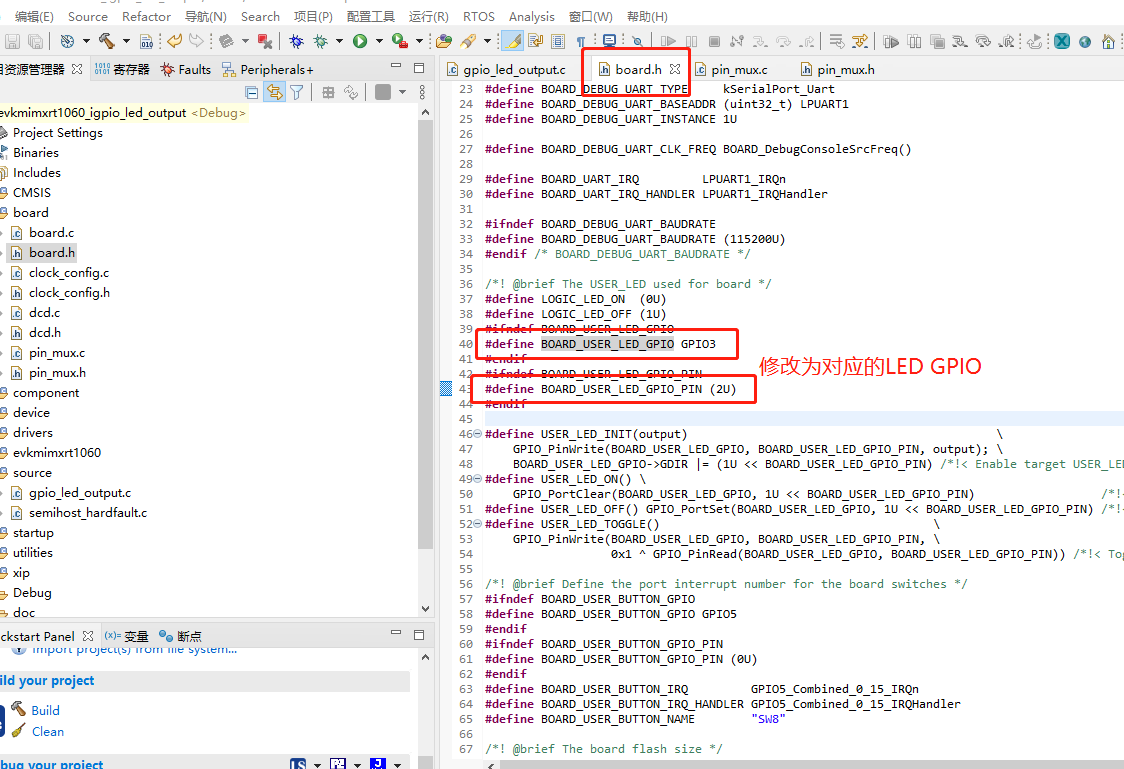This screenshot has width=1124, height=769.
Task: Collapse the USER_LED_TOGGLE fold at line 52
Action: pos(478,524)
